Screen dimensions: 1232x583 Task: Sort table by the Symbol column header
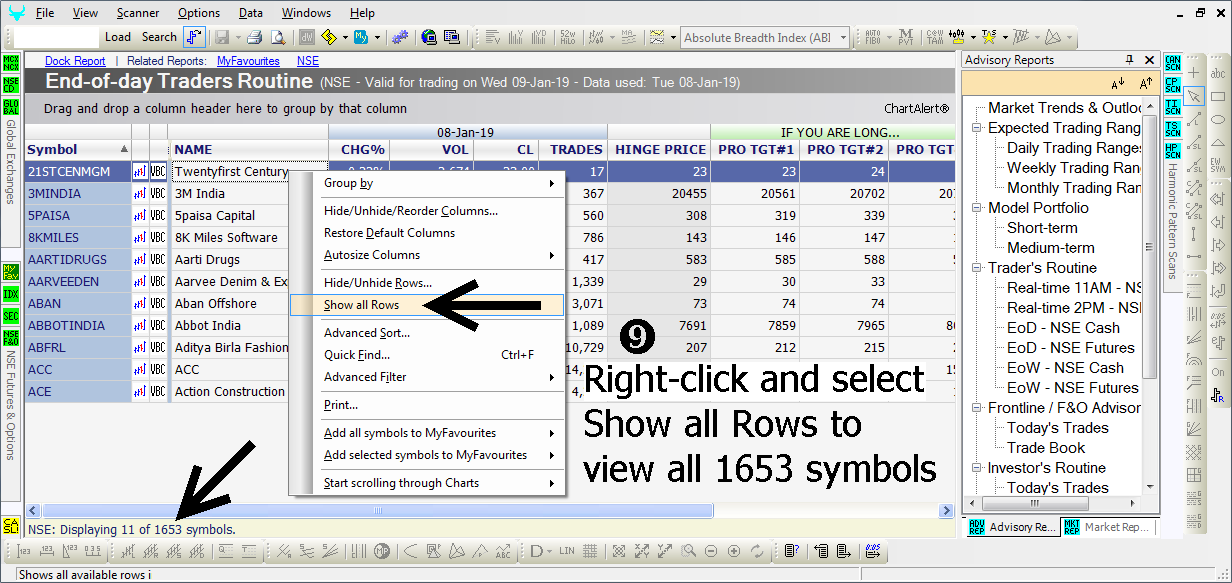point(77,150)
